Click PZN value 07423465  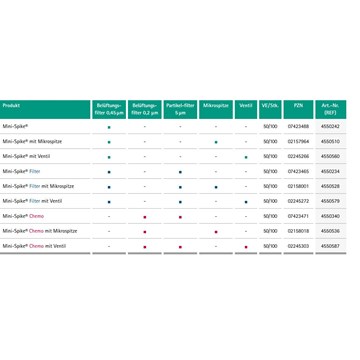[298, 171]
